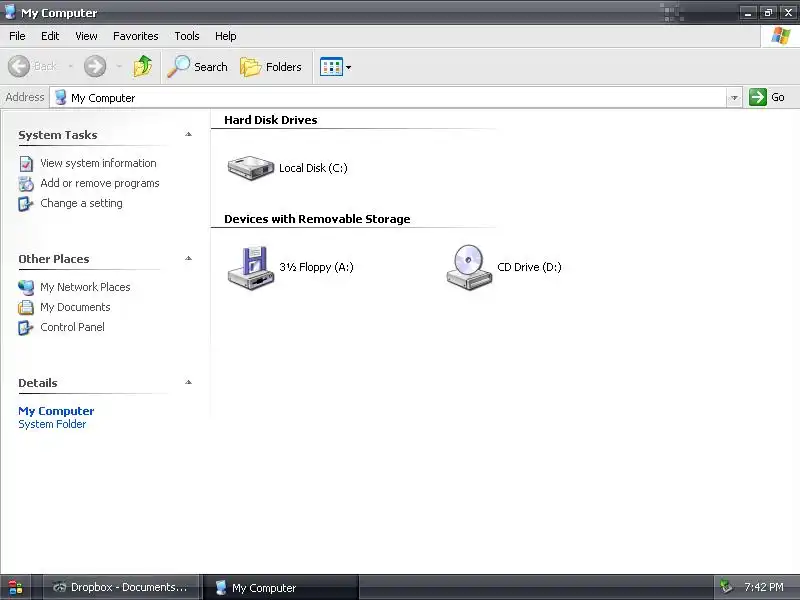
Task: Click Add or remove programs link
Action: point(100,183)
